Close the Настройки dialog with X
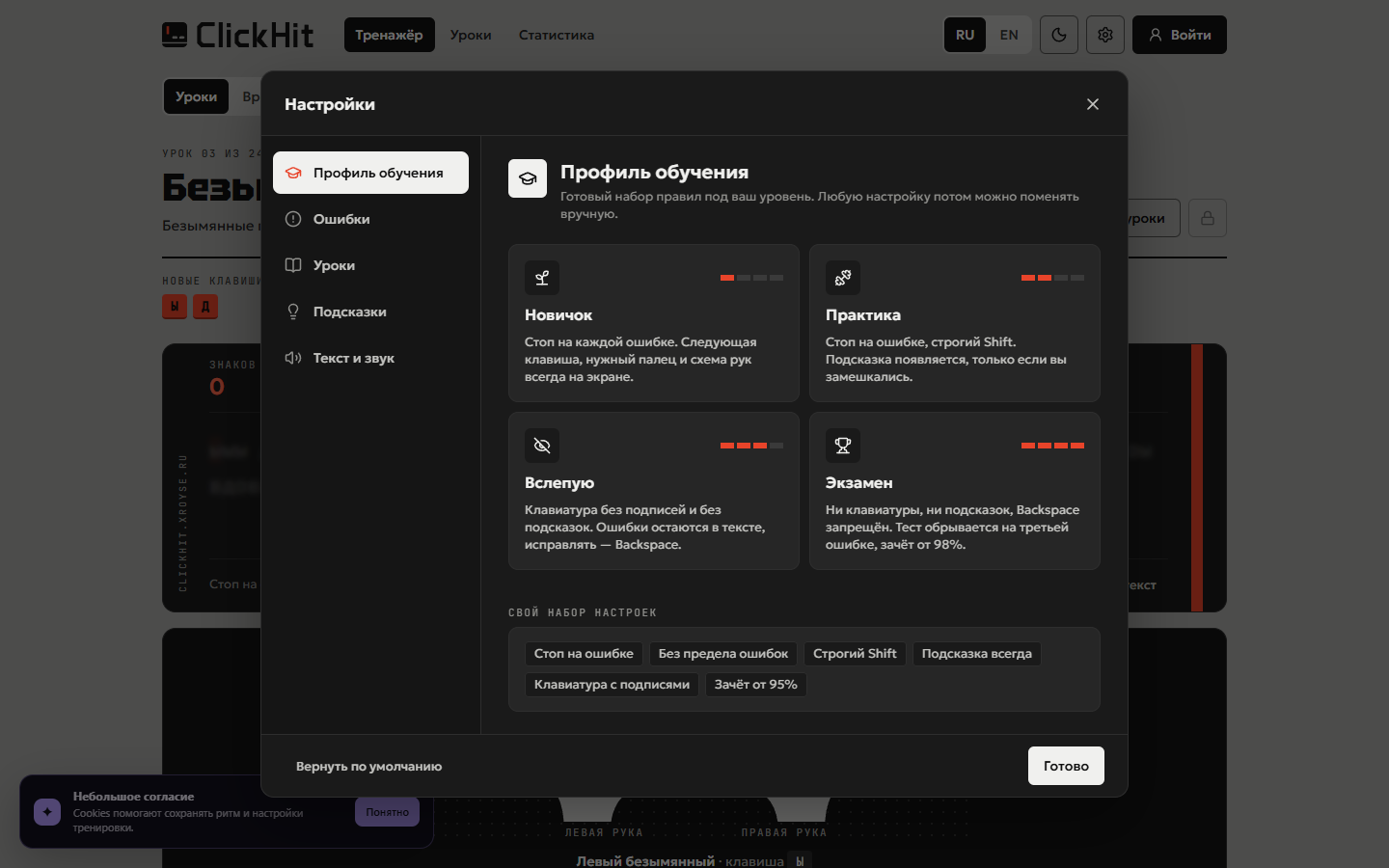This screenshot has height=868, width=1389. click(x=1093, y=104)
